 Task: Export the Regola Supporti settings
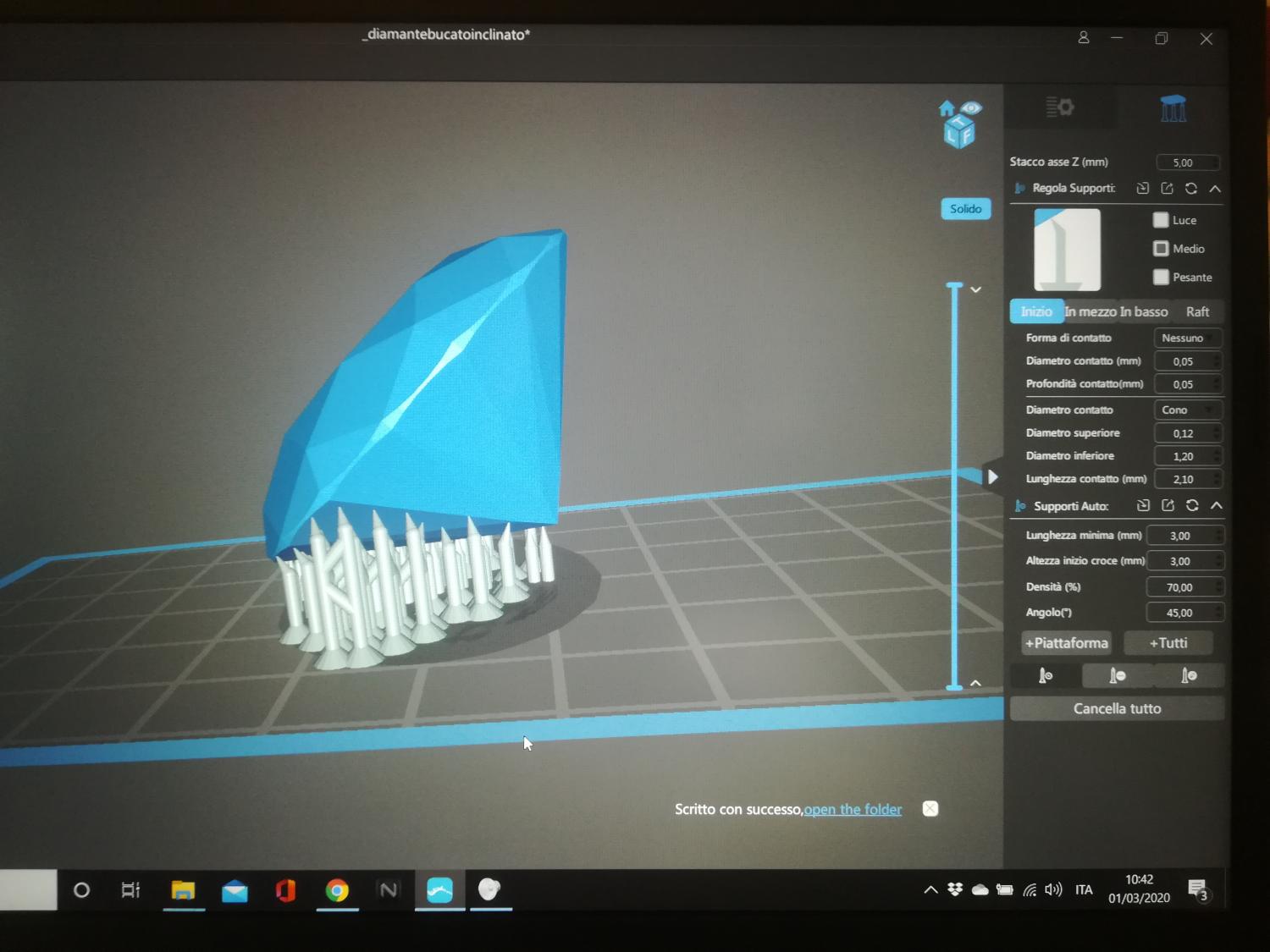tap(1167, 189)
